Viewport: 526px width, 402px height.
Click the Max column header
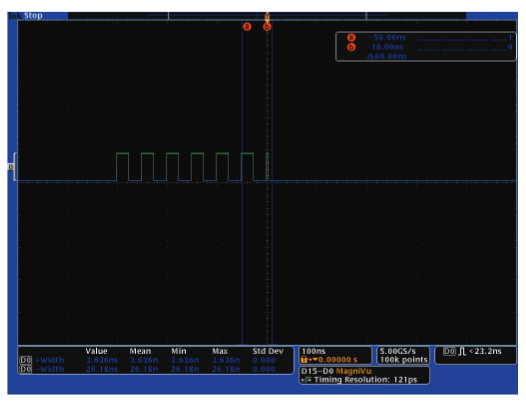pyautogui.click(x=220, y=351)
